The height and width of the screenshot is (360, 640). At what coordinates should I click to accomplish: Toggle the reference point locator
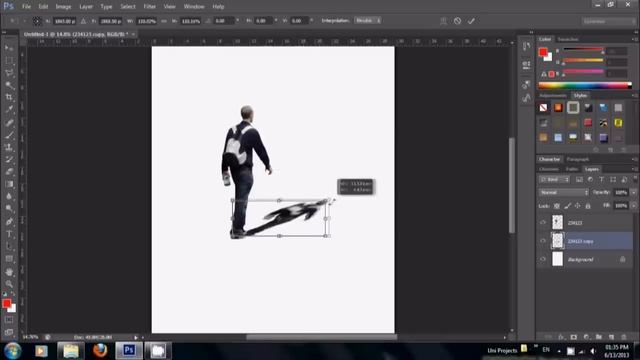tap(37, 21)
